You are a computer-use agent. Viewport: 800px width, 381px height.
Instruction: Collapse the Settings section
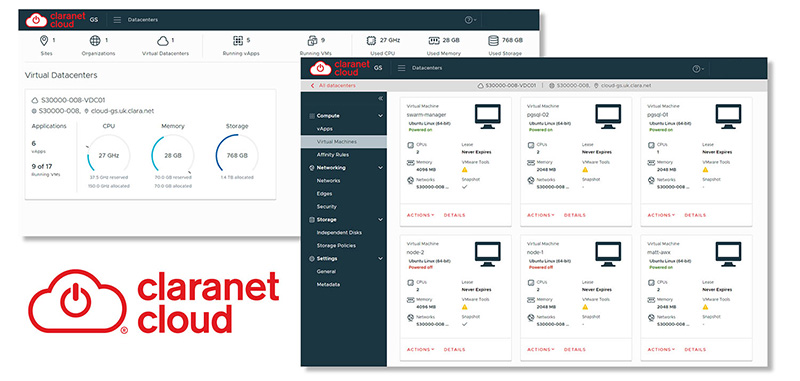[x=380, y=259]
